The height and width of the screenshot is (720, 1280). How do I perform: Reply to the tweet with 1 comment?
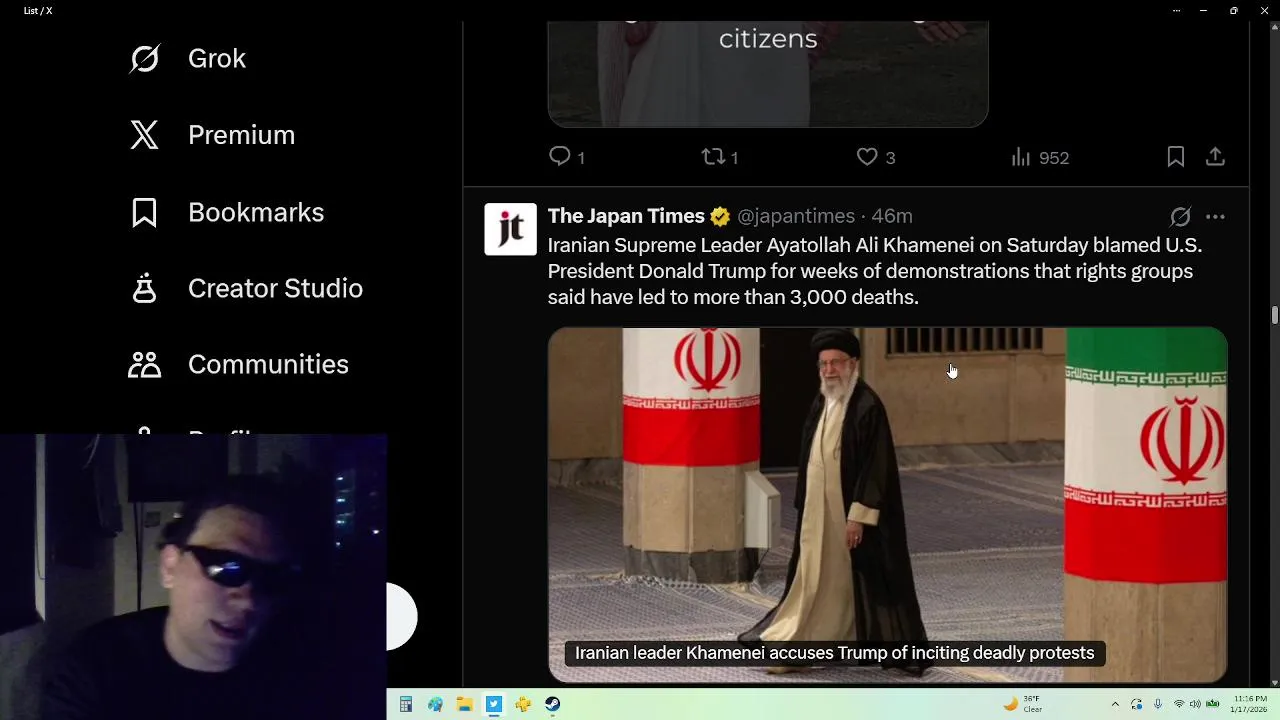coord(567,157)
